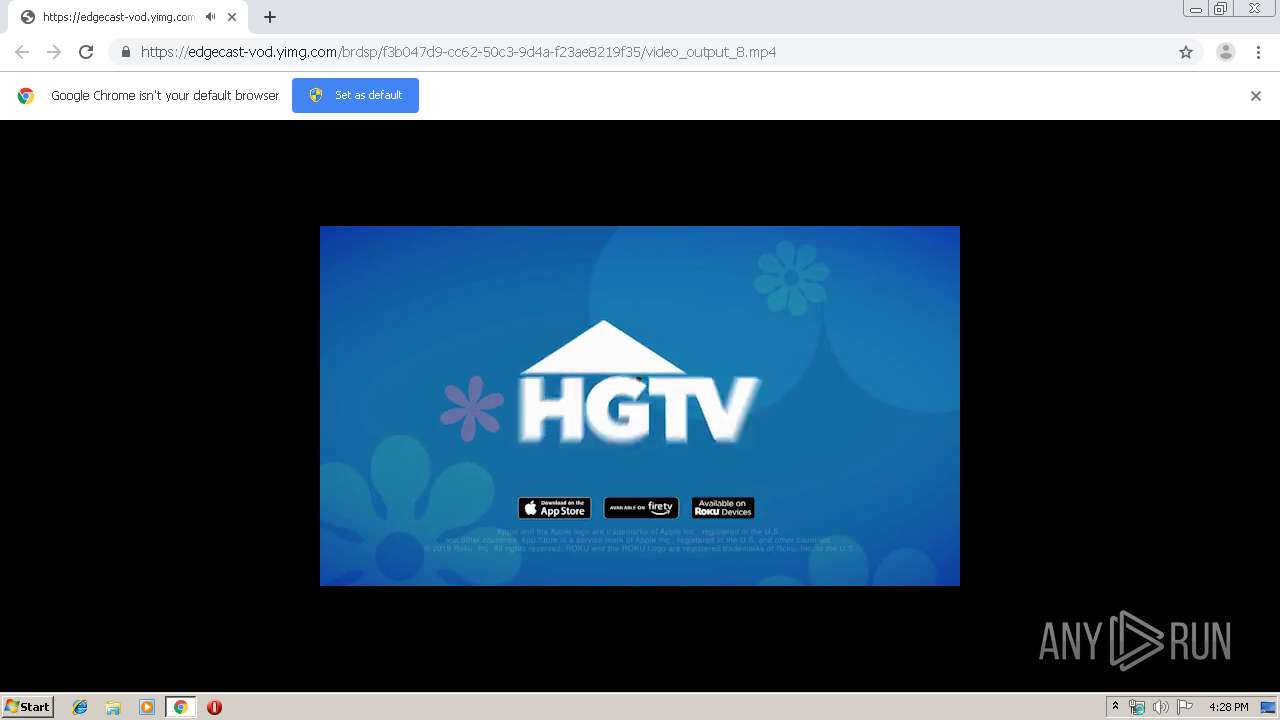Click the Set as default button

355,95
